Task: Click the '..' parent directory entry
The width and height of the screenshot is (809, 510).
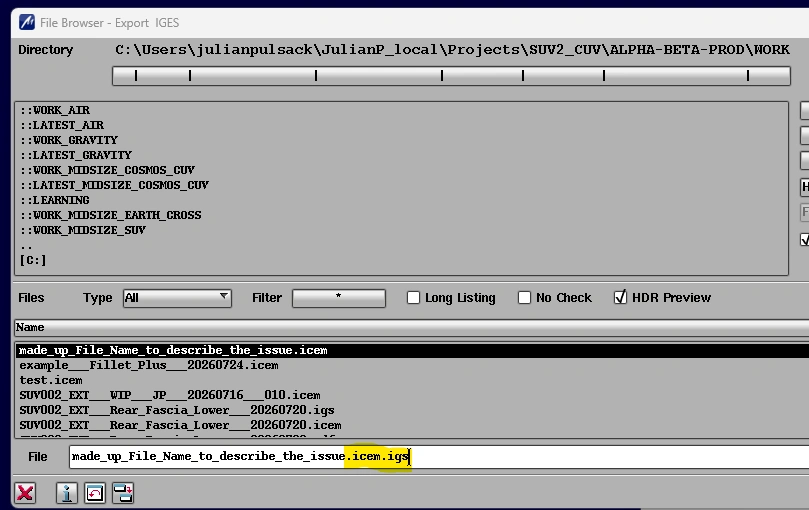Action: tap(26, 246)
